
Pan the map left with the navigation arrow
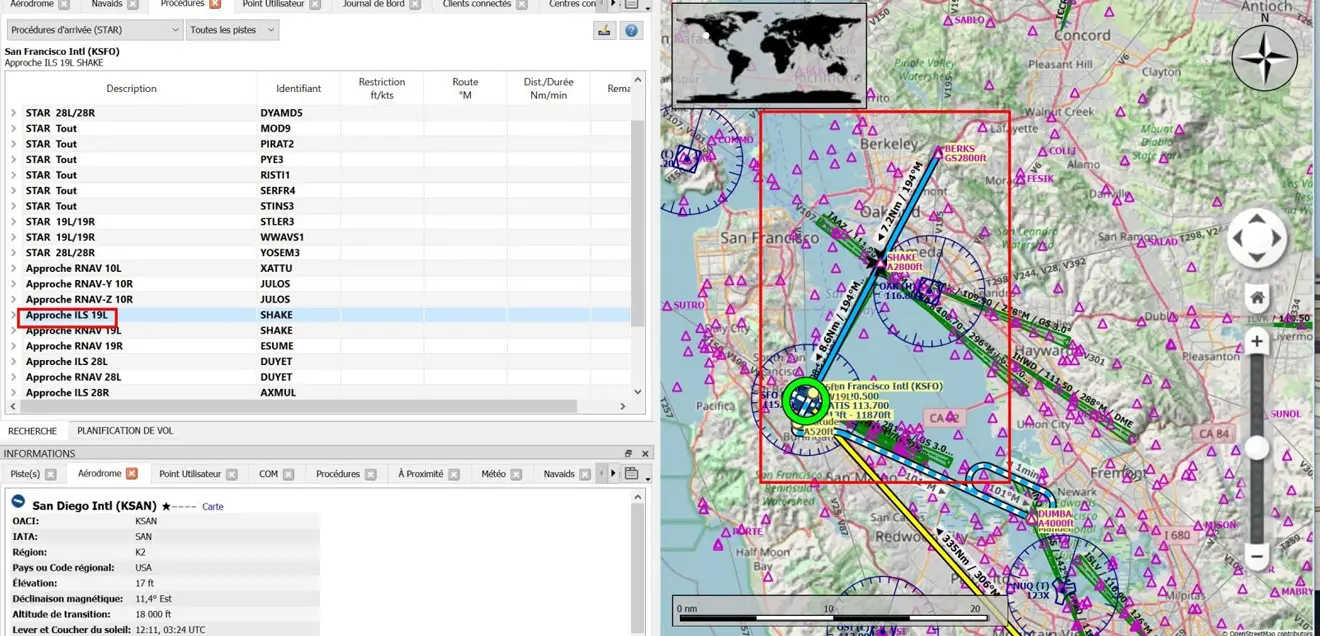(1238, 239)
